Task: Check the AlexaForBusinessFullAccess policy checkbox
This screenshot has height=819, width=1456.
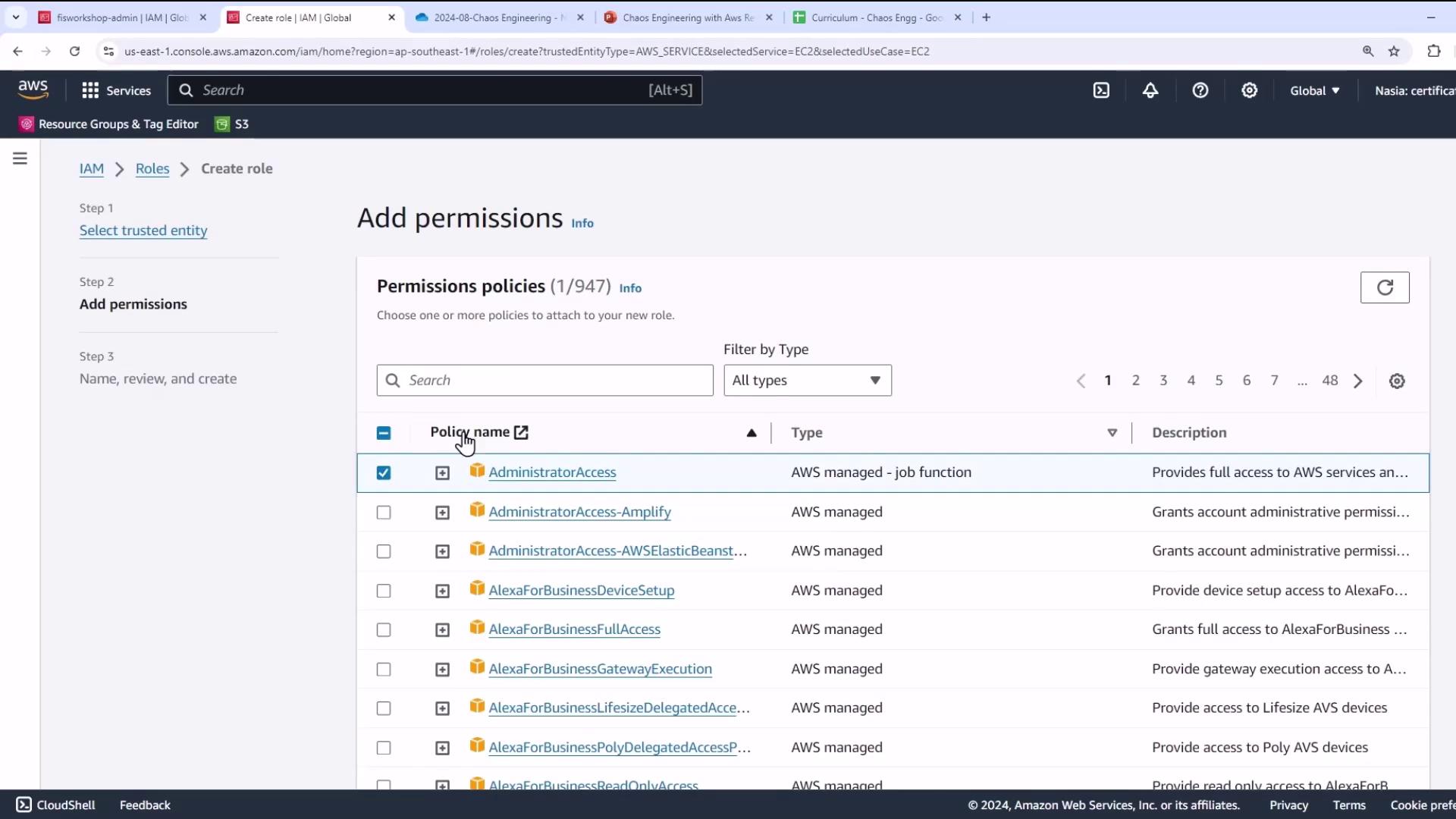Action: pyautogui.click(x=384, y=630)
